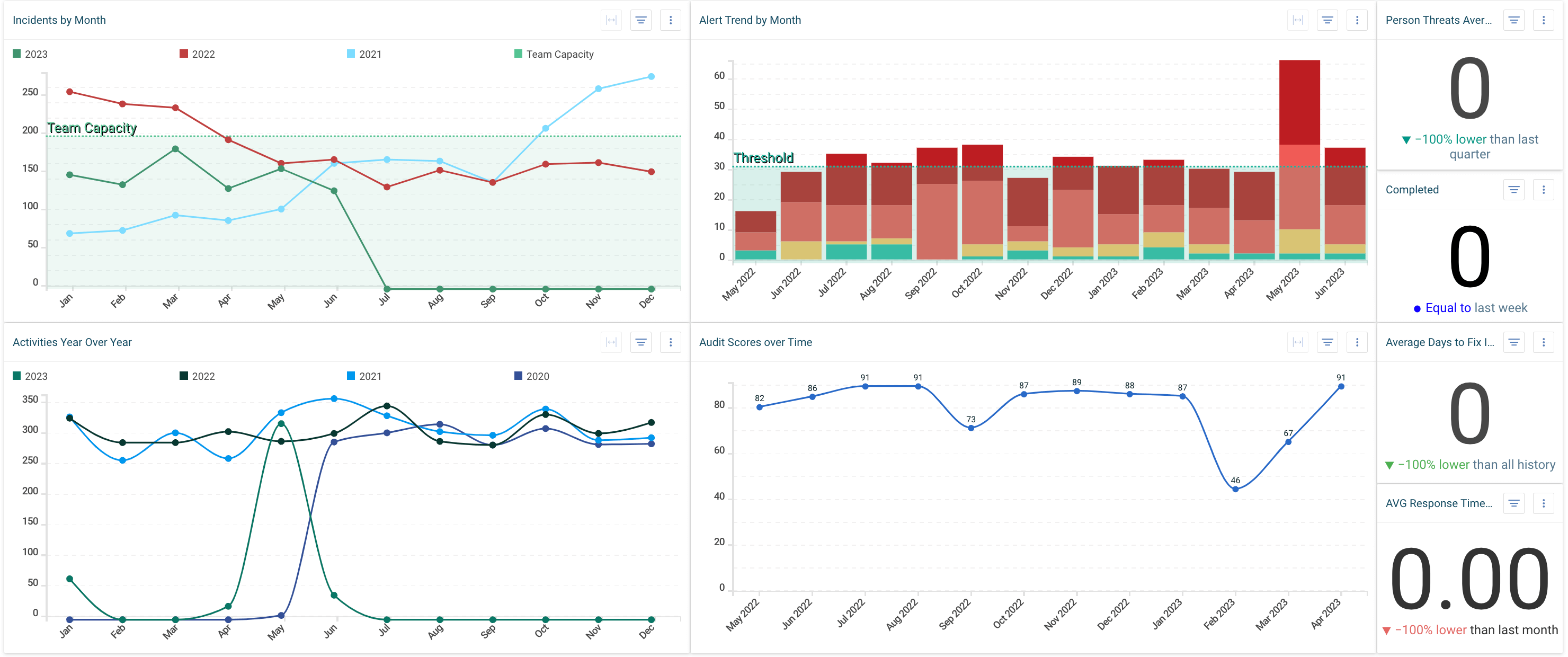1568x657 pixels.
Task: Maximize the Alert Trend by Month chart
Action: (x=1298, y=20)
